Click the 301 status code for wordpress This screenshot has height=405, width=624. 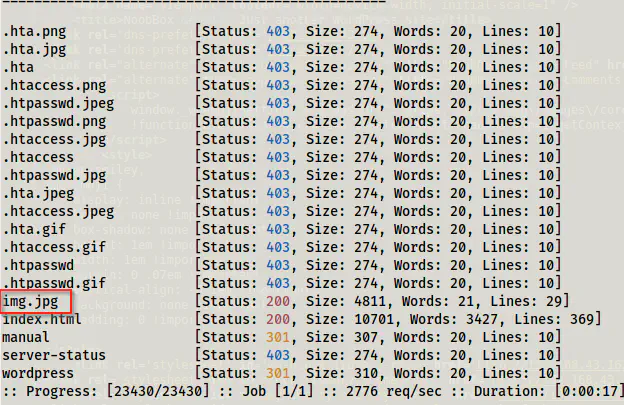tap(278, 373)
